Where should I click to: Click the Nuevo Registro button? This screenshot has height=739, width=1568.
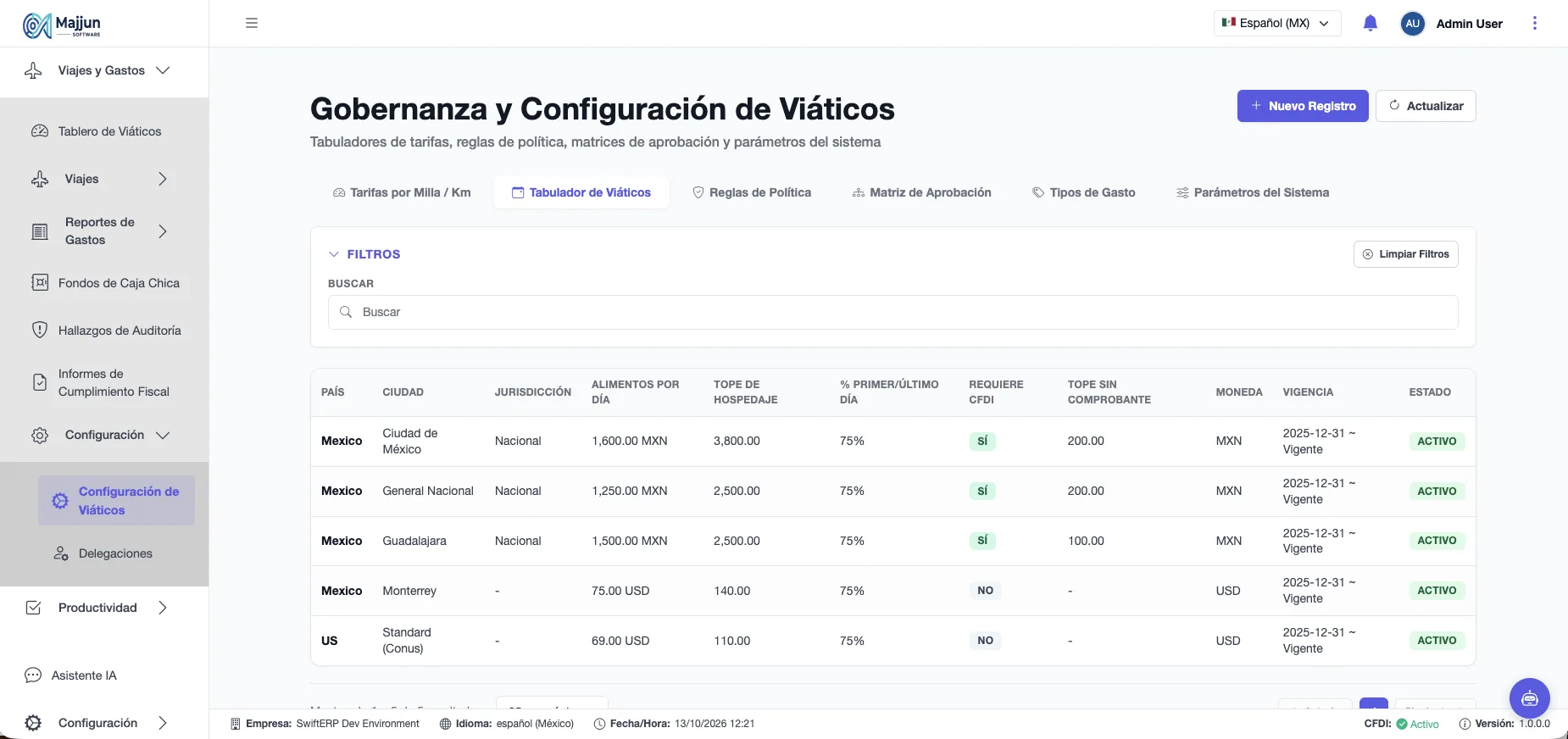(x=1303, y=106)
